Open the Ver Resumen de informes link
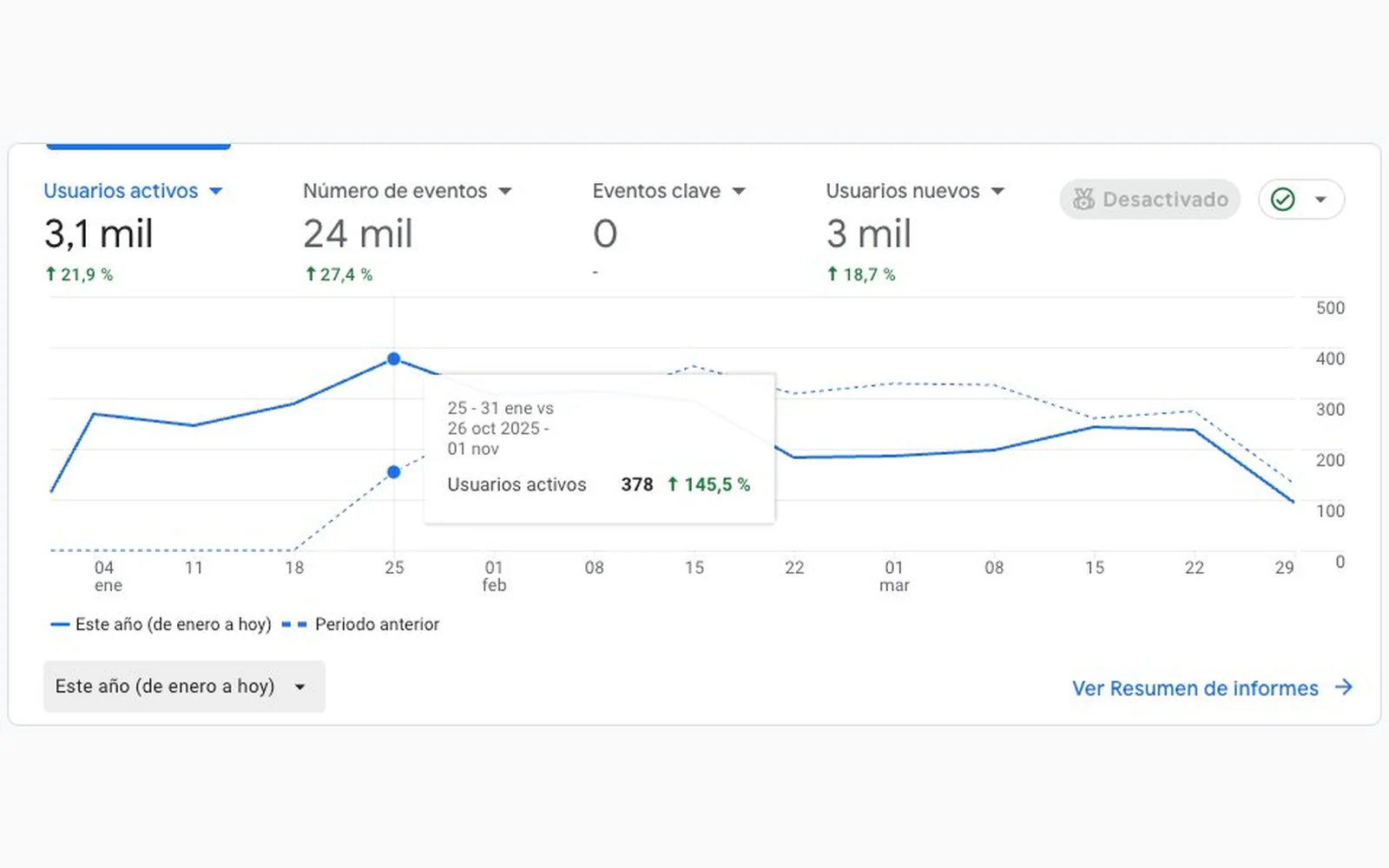 pos(1195,688)
